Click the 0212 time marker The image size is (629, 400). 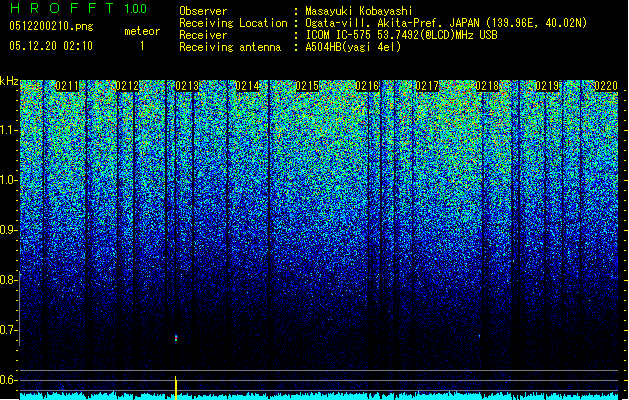[x=127, y=86]
